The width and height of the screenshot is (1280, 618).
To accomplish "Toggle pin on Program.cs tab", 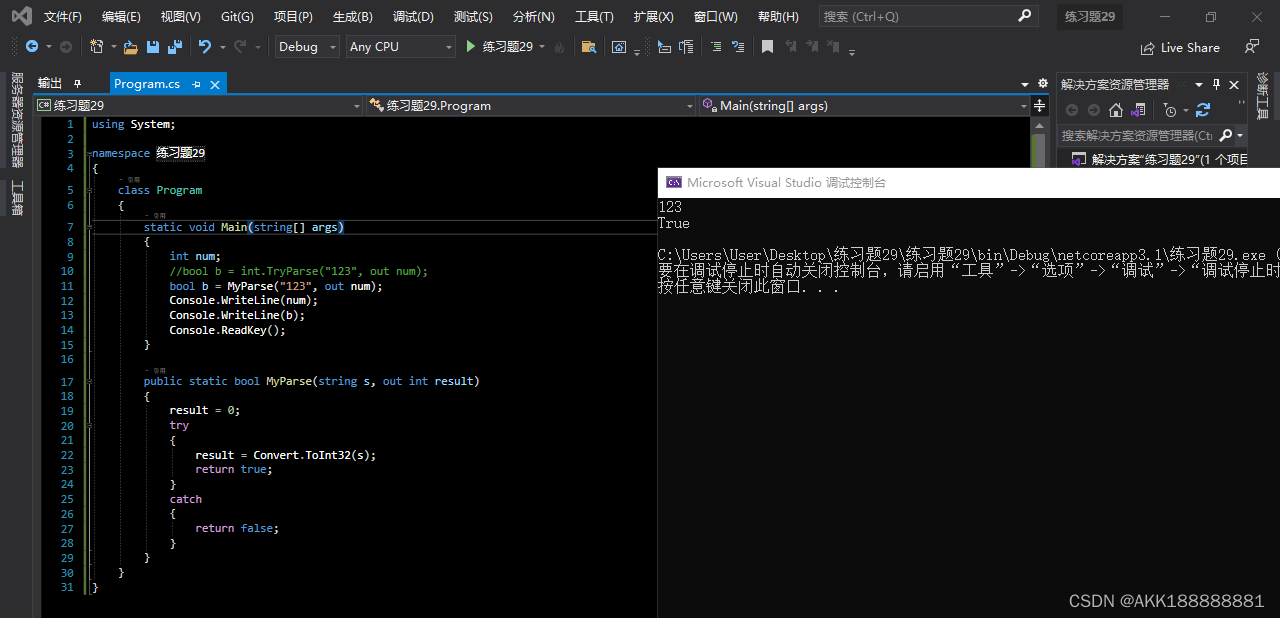I will (196, 84).
